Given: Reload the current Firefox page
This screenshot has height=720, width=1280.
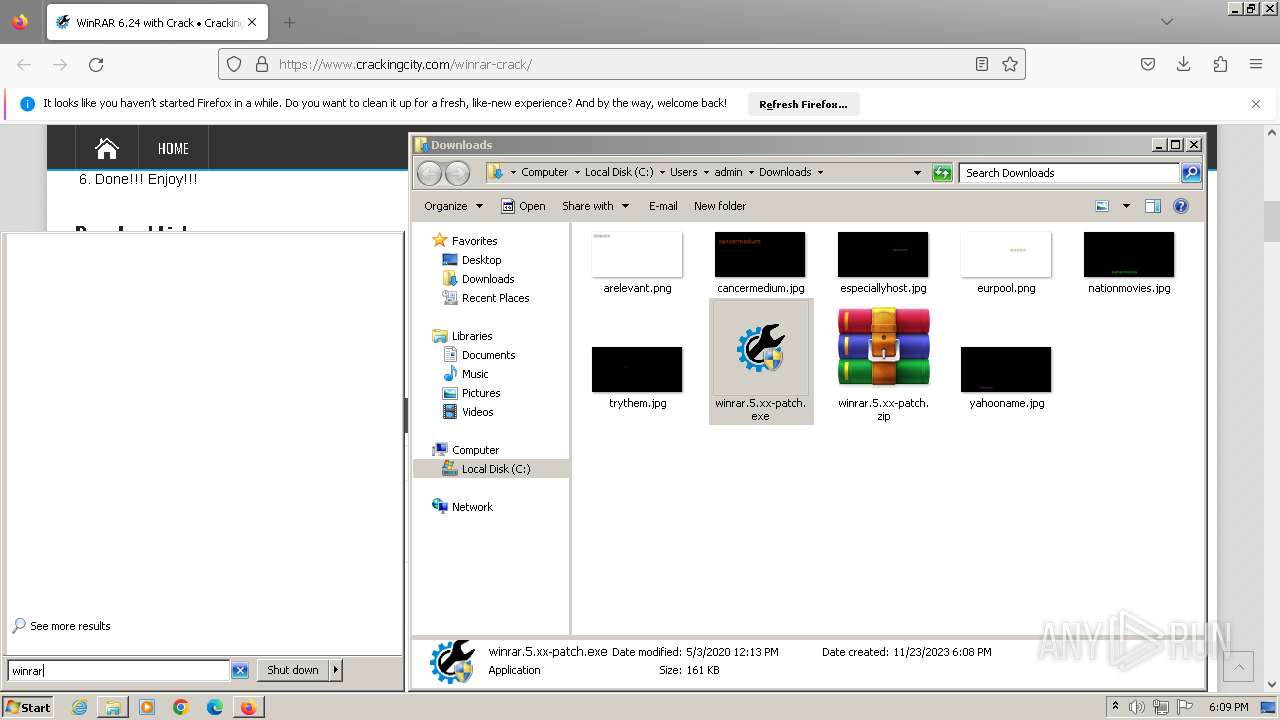Looking at the screenshot, I should tap(96, 64).
